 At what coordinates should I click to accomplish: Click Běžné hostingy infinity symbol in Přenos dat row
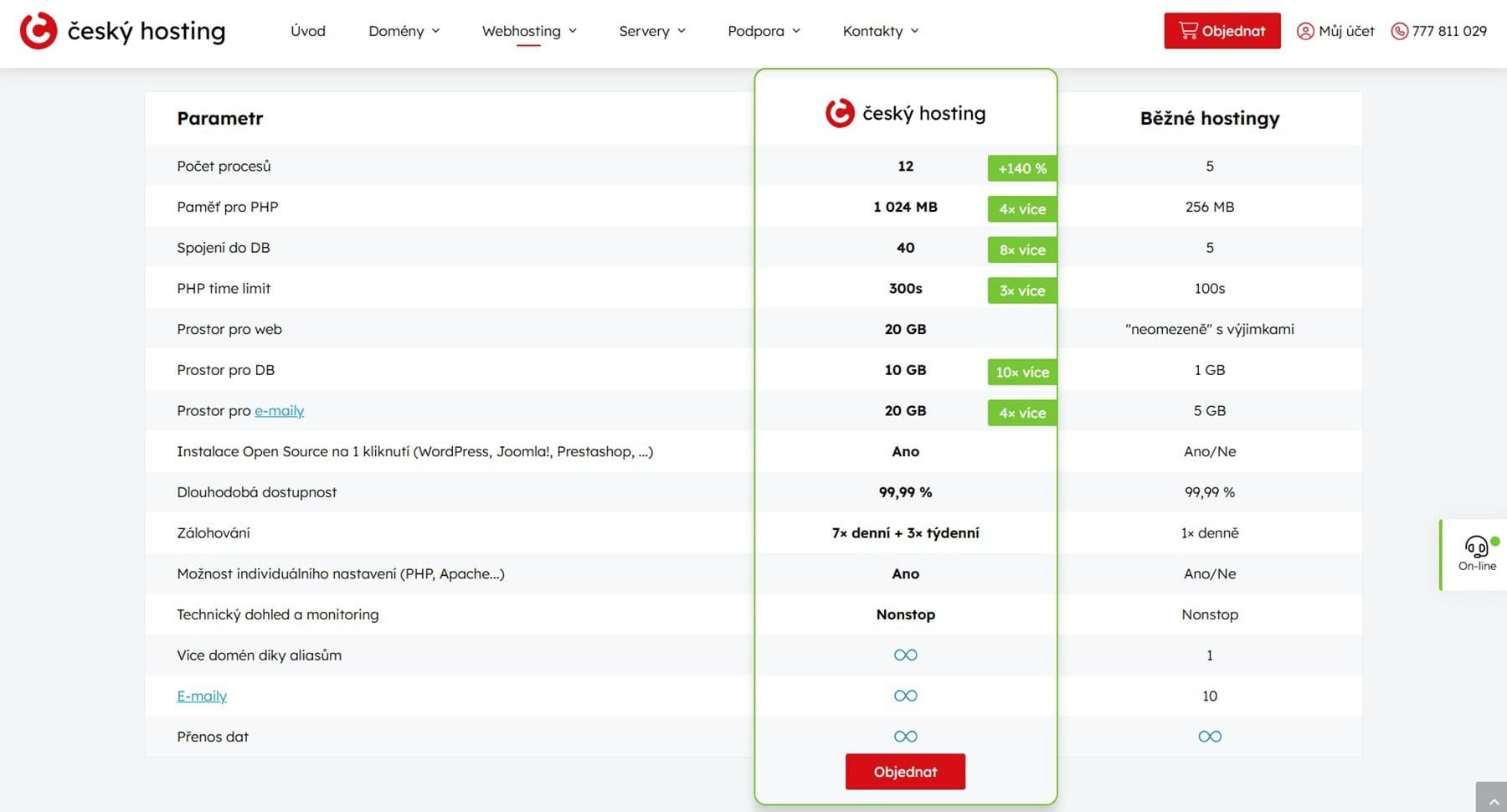point(1210,737)
